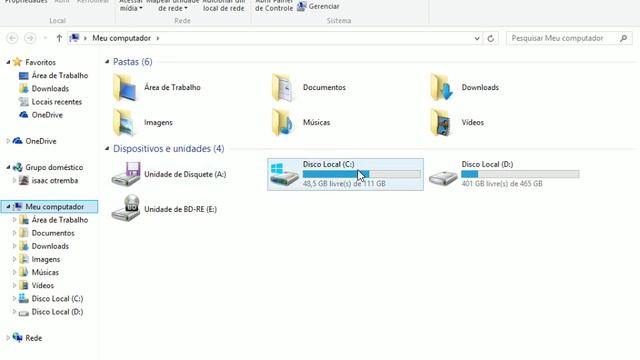Image resolution: width=640 pixels, height=360 pixels.
Task: Refresh the Meu computador view
Action: tap(491, 38)
